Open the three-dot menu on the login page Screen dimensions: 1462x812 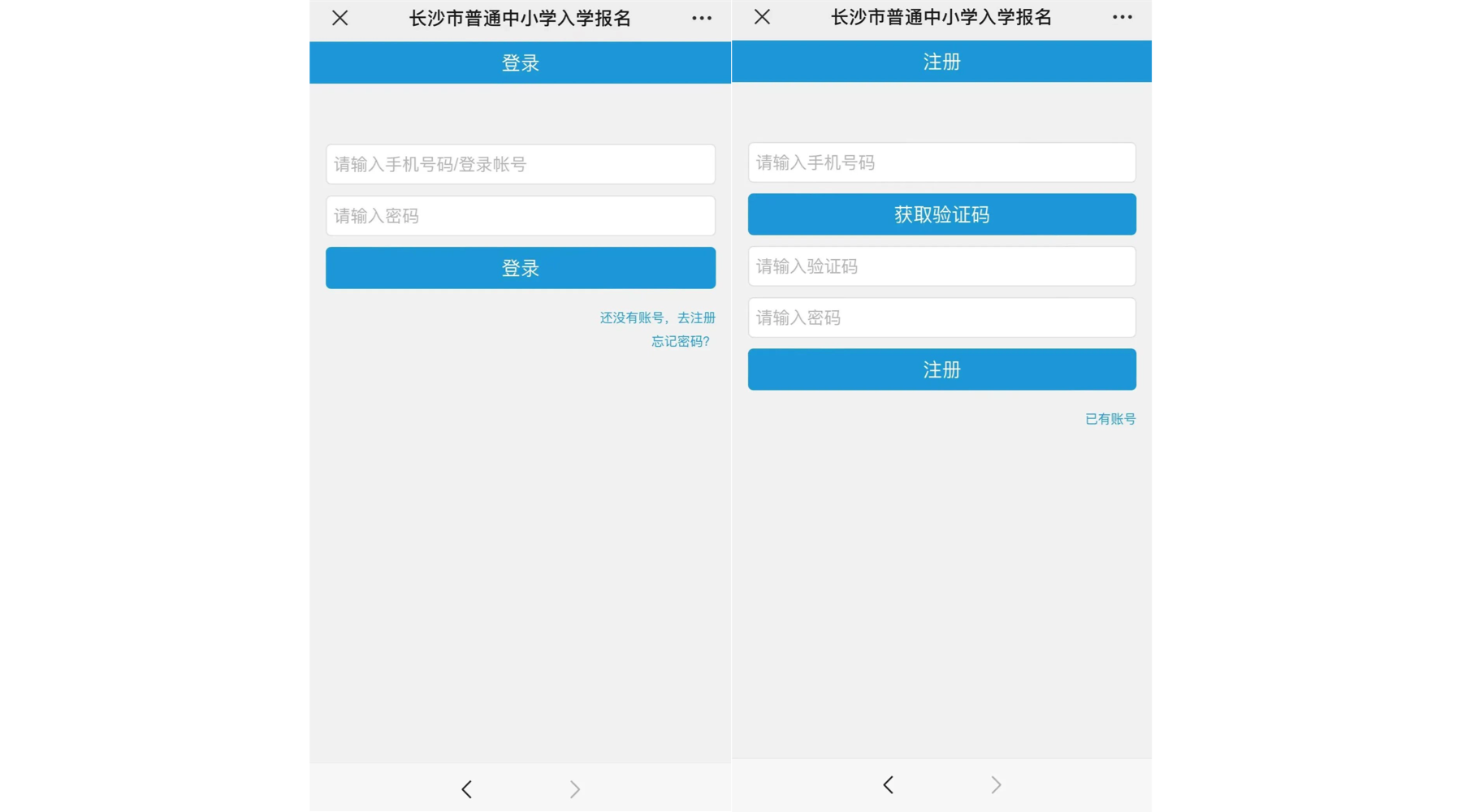click(x=702, y=18)
